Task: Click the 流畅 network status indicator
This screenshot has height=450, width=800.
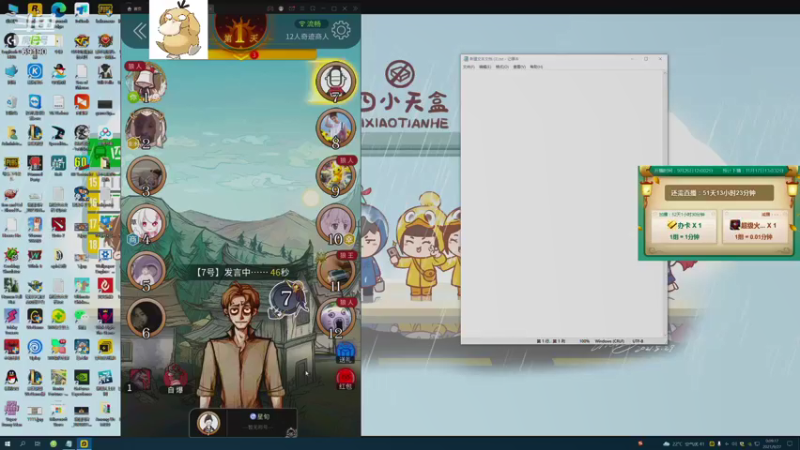Action: (310, 24)
